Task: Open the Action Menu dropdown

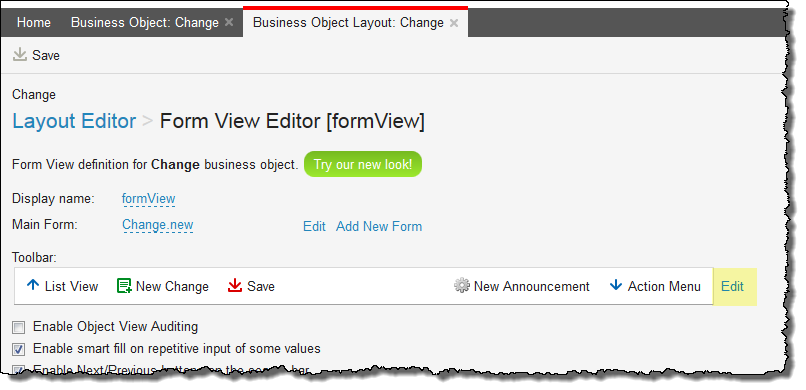Action: tap(655, 286)
